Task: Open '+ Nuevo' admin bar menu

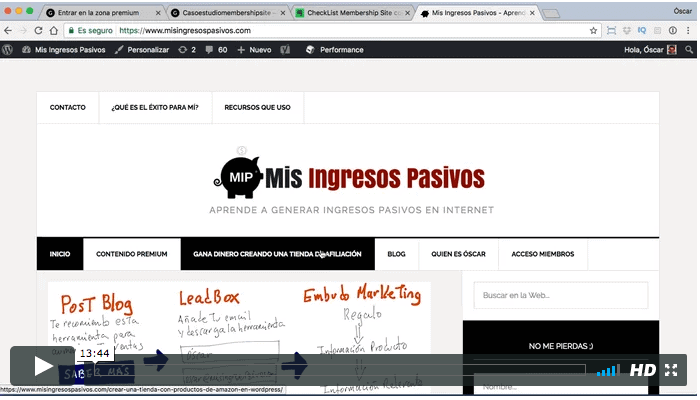Action: [254, 50]
